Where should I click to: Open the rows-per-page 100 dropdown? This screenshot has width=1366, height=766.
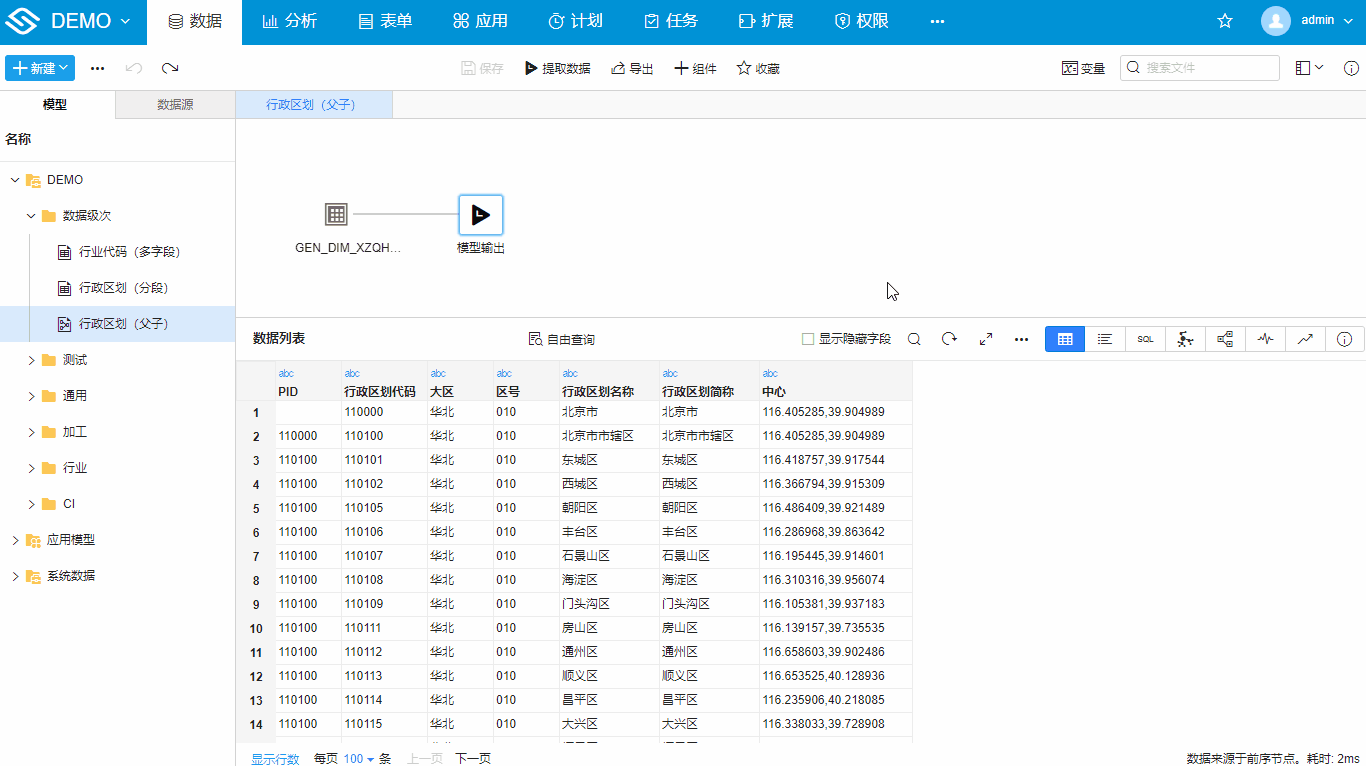358,759
